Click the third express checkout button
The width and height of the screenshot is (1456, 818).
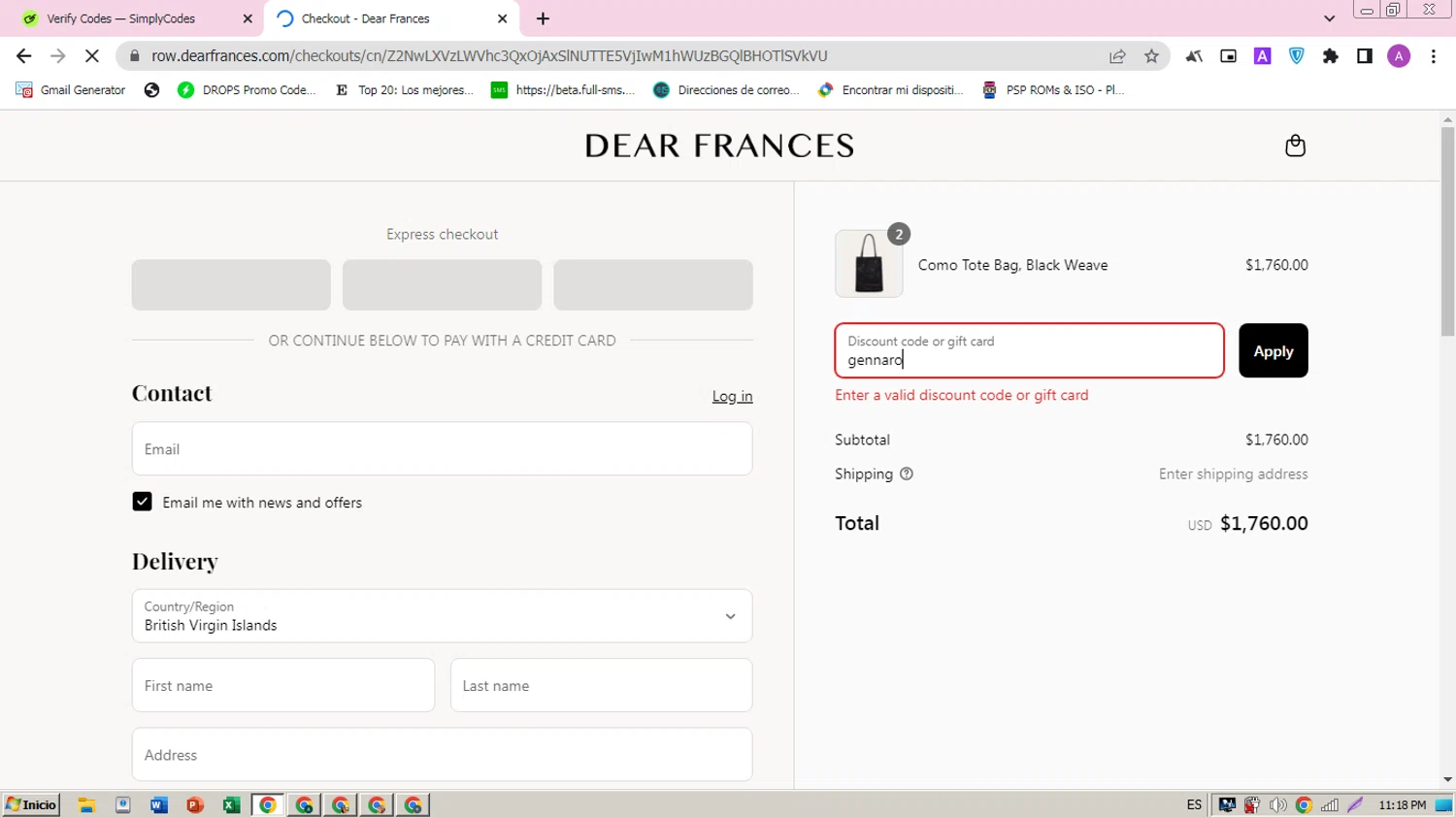click(653, 284)
